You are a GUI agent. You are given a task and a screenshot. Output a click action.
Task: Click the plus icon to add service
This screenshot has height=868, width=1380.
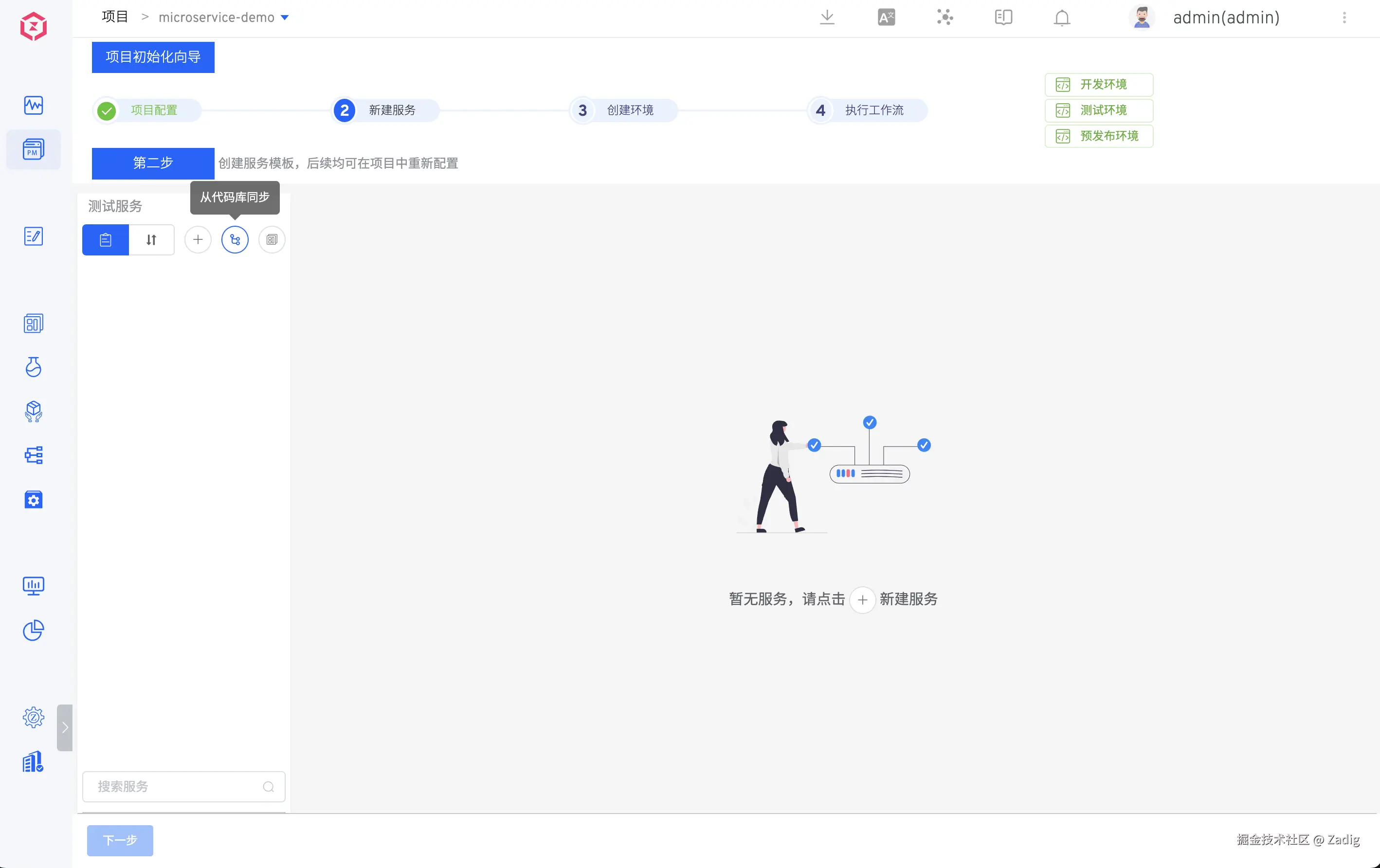coord(198,239)
